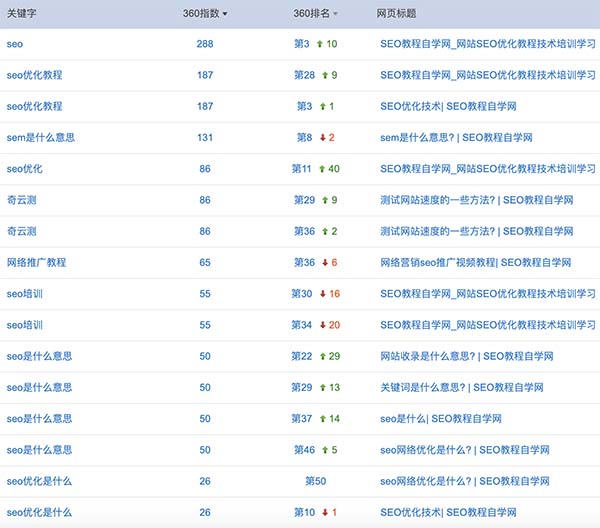Sort by 360排名 using its header arrow
Viewport: 600px width, 528px height.
(335, 14)
